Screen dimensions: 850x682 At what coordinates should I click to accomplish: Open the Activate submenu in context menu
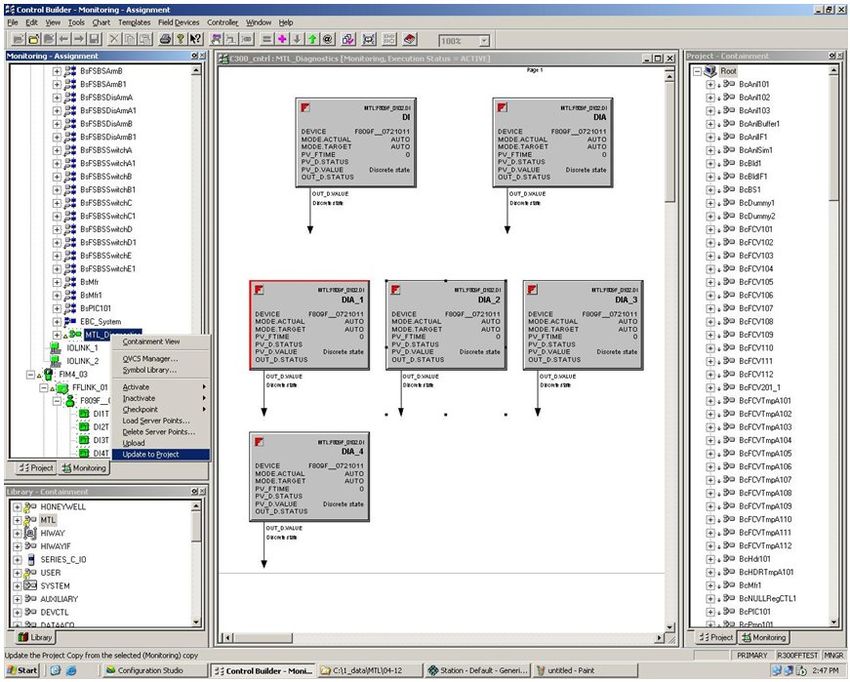[160, 387]
